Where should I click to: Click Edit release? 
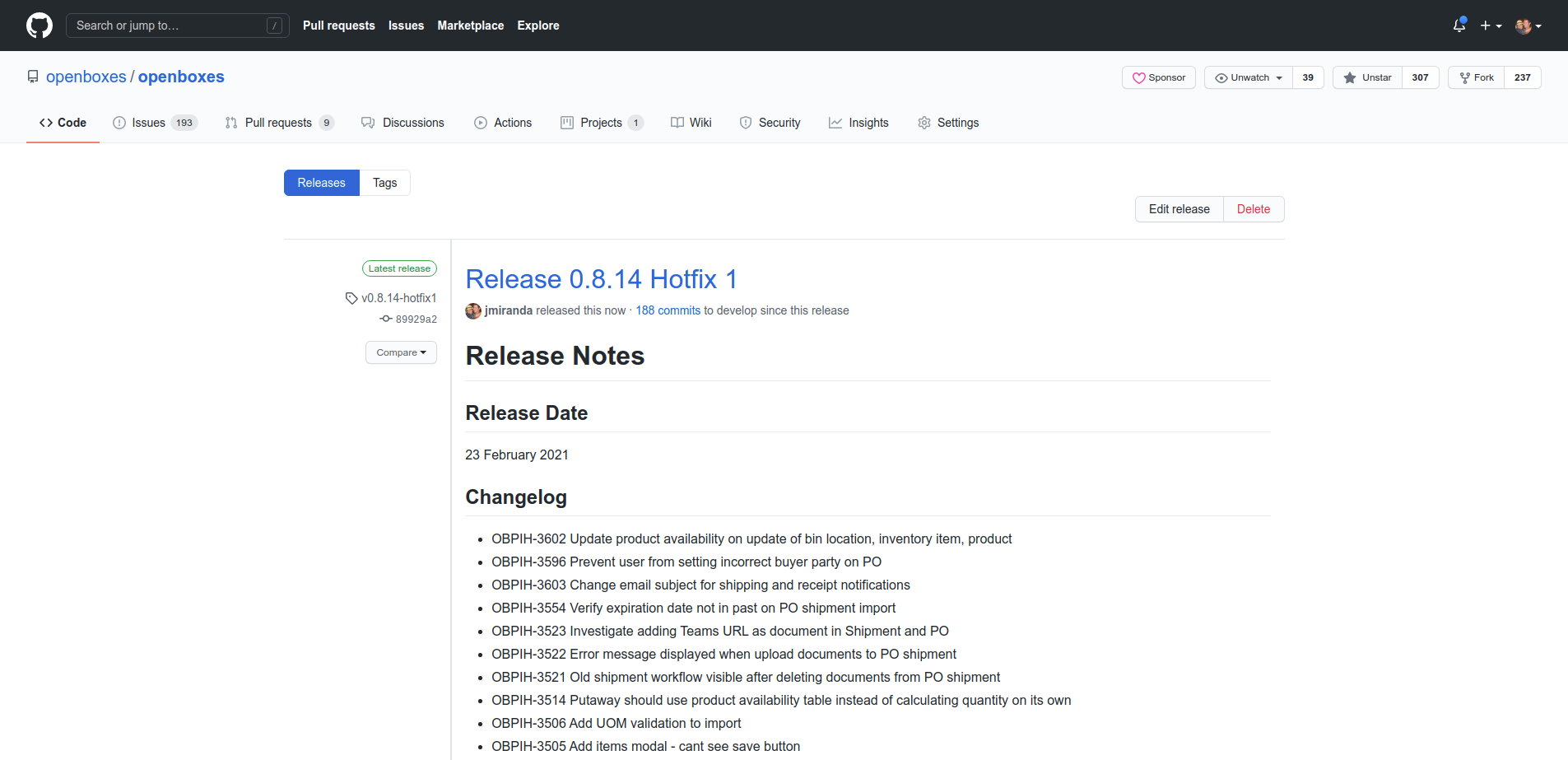(1179, 209)
